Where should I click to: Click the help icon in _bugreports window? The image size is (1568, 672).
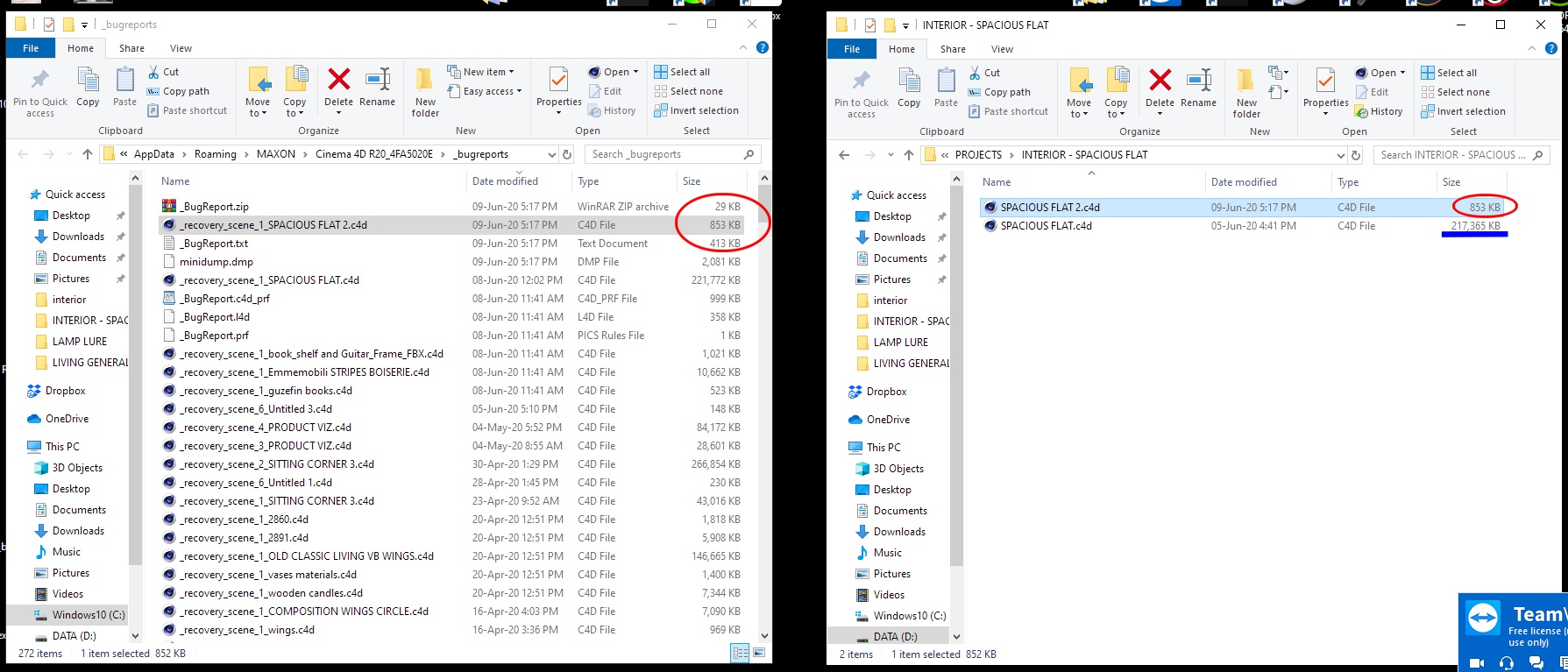coord(763,47)
